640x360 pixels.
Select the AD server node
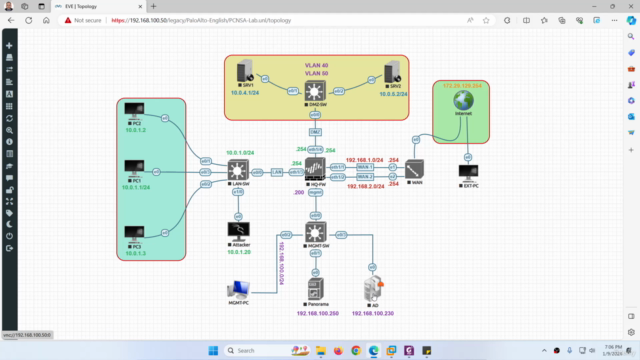tap(373, 288)
